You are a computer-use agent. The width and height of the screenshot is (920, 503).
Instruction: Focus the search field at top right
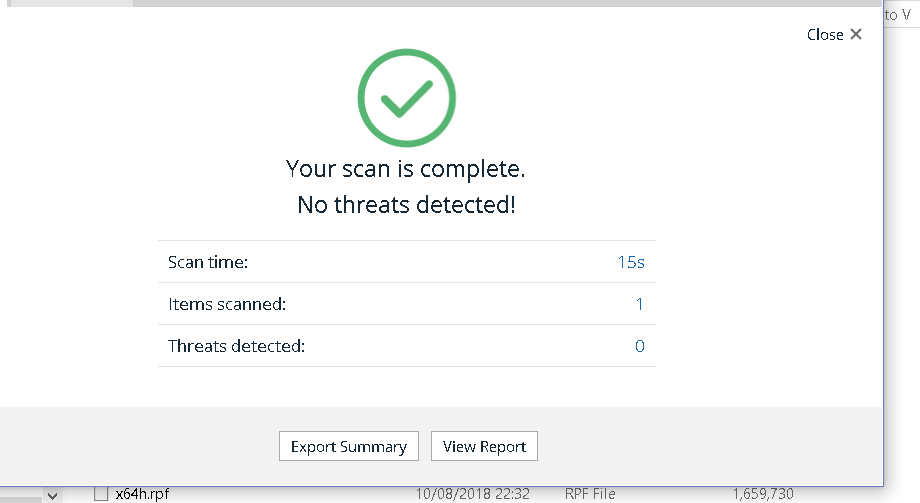pos(900,15)
